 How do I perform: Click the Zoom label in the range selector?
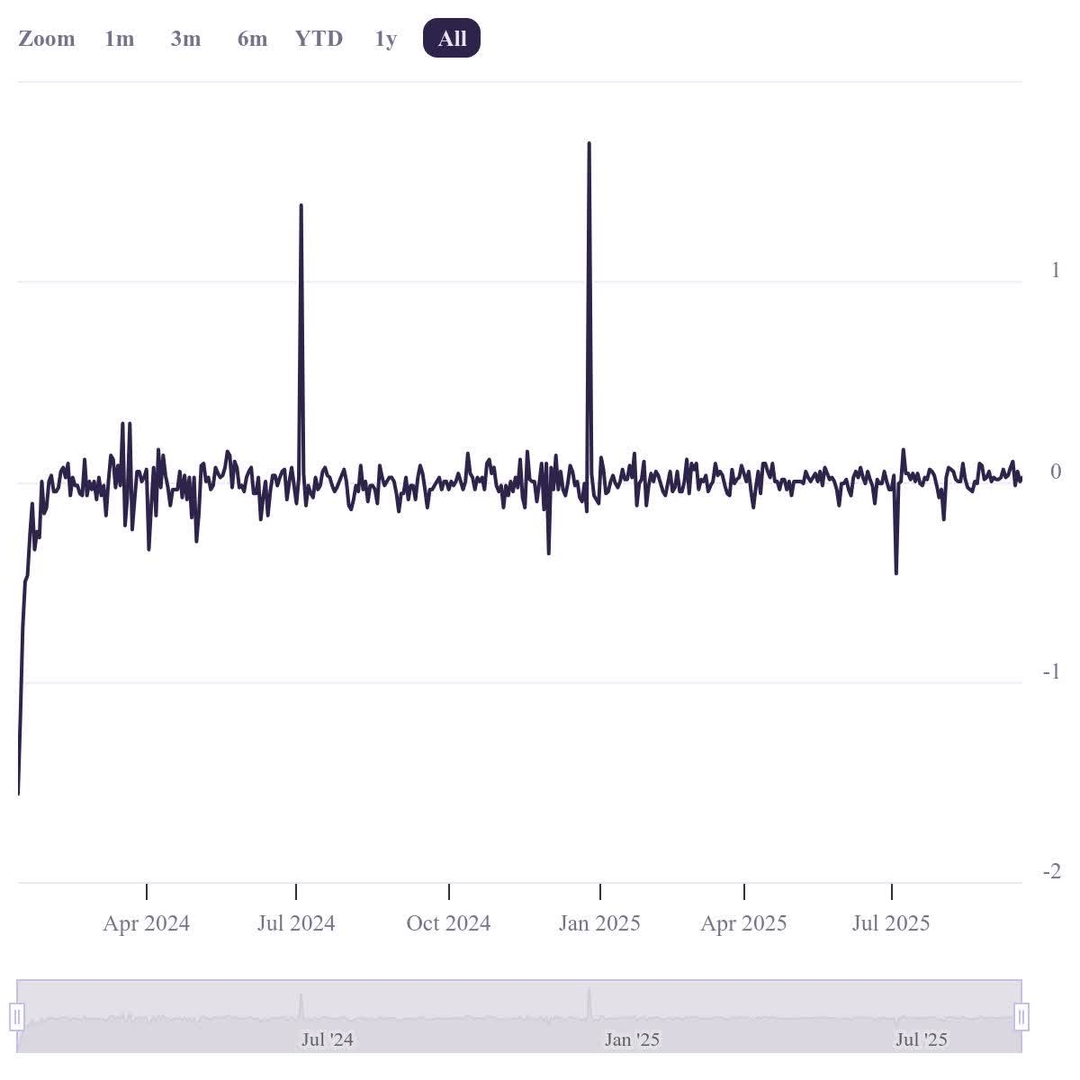click(x=46, y=38)
